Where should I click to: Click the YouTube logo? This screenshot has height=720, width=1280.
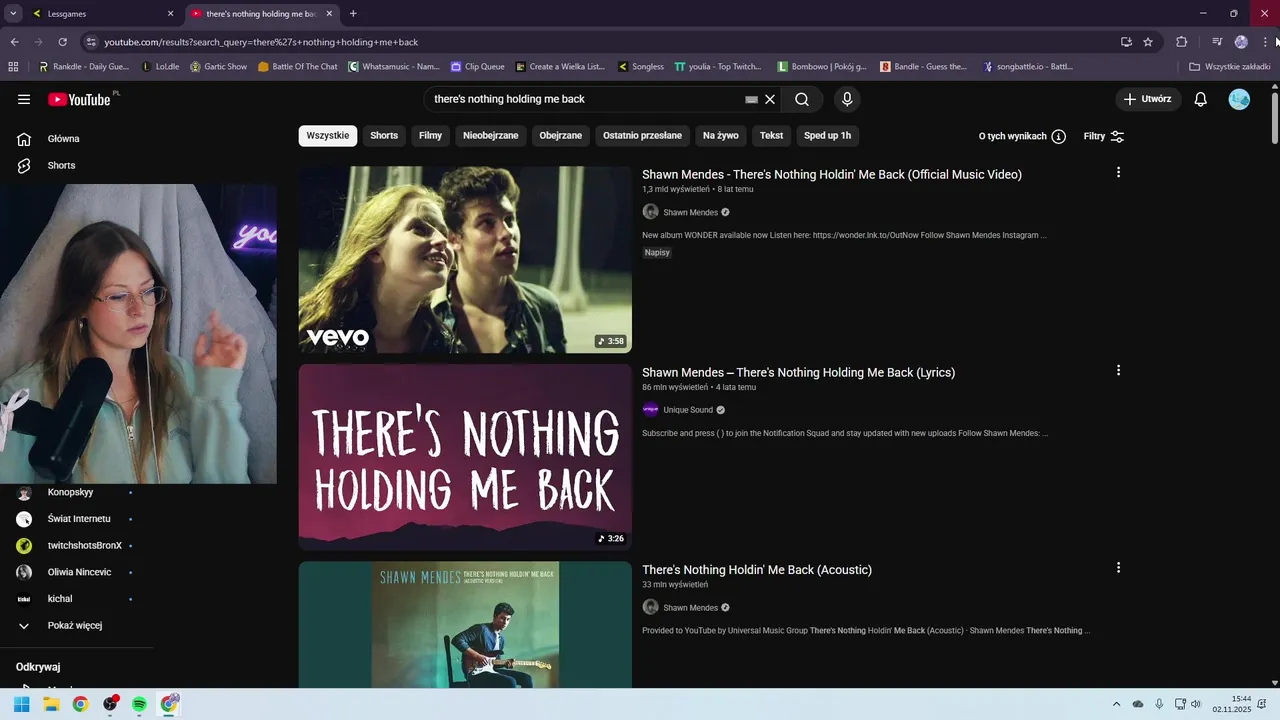pyautogui.click(x=79, y=99)
